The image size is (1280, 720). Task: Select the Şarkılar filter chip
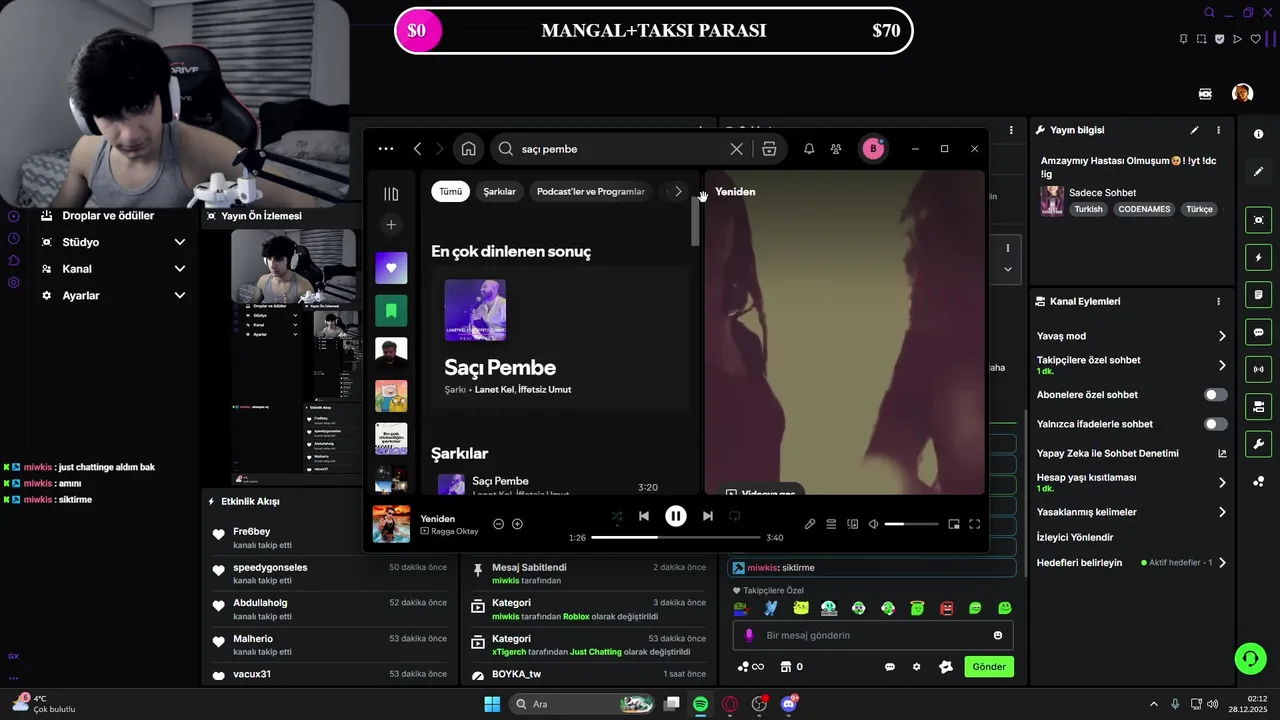click(500, 191)
